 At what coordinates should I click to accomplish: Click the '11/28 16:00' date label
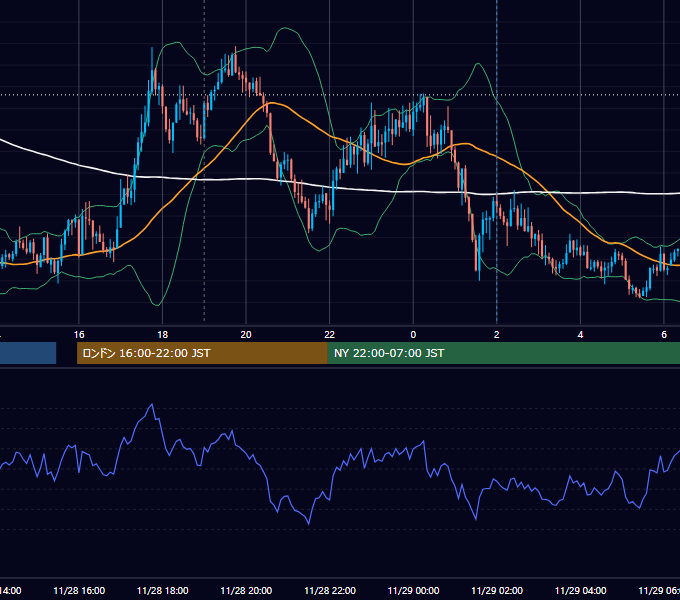79,590
